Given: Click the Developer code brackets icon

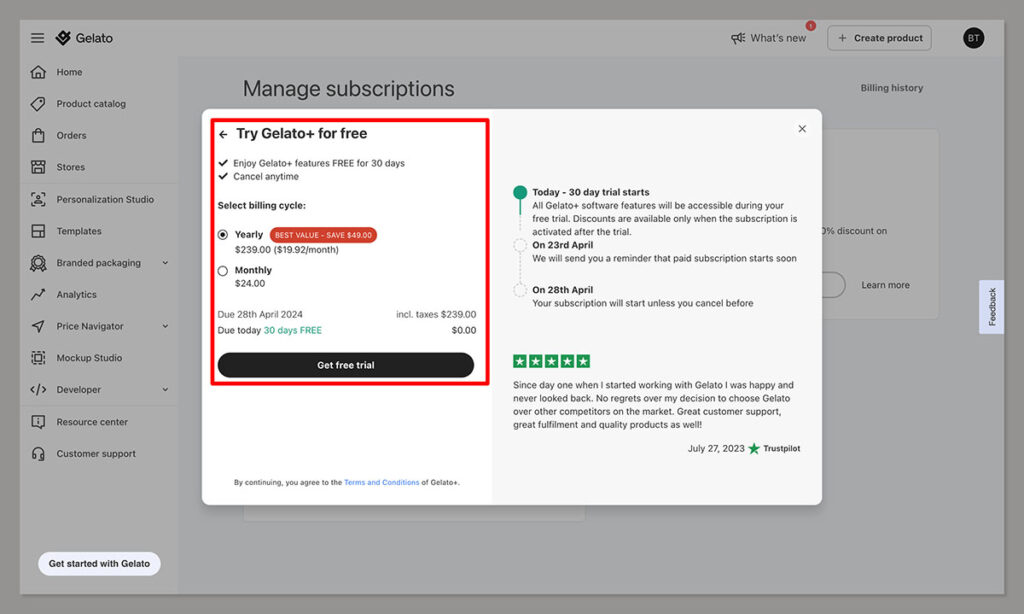Looking at the screenshot, I should (x=38, y=389).
